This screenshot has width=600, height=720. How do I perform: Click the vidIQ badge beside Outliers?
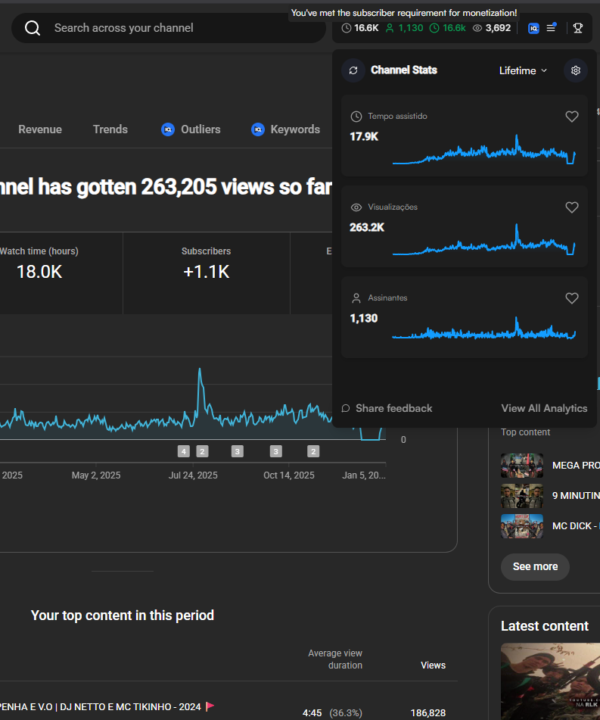pyautogui.click(x=168, y=130)
